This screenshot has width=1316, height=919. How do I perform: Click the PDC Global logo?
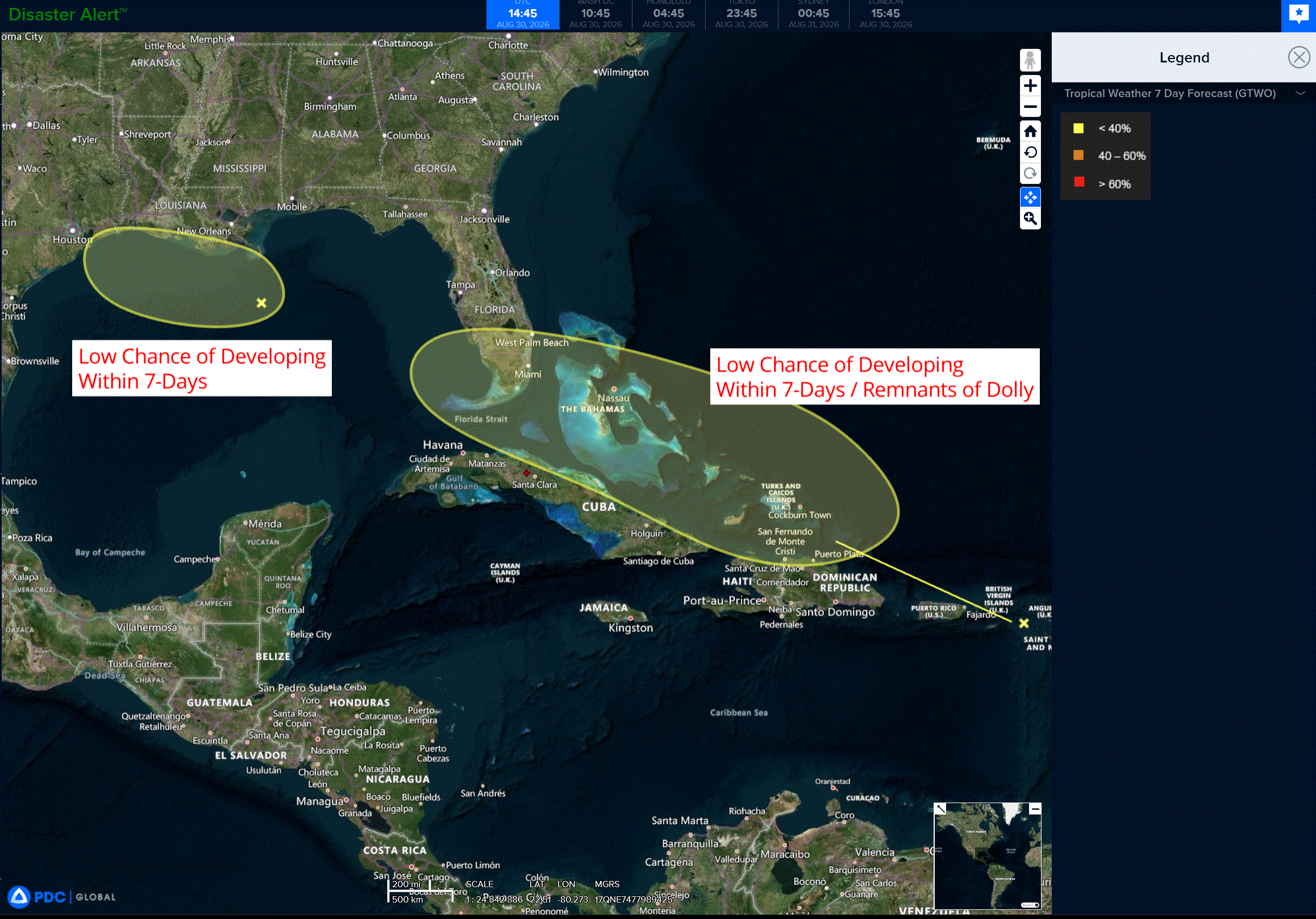point(62,897)
